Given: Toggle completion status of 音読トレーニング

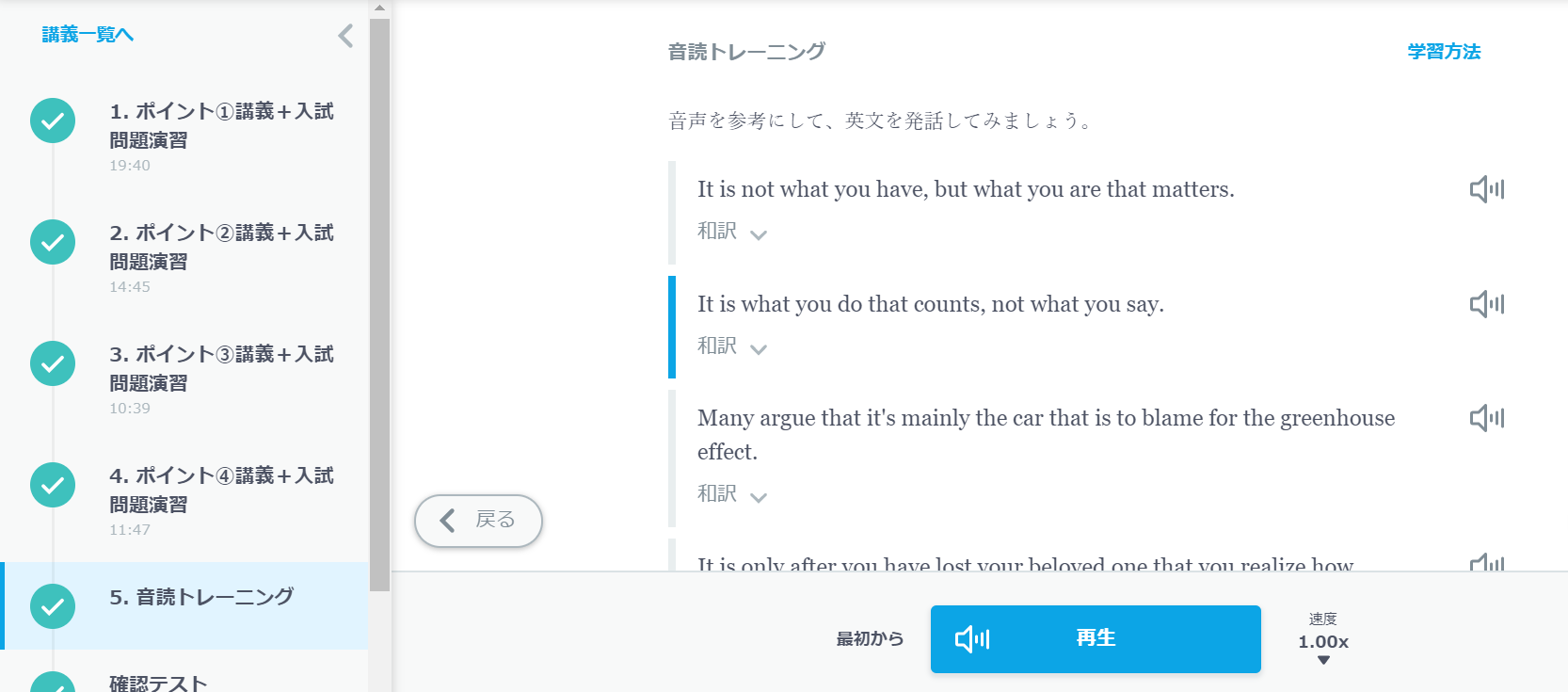Looking at the screenshot, I should 52,606.
